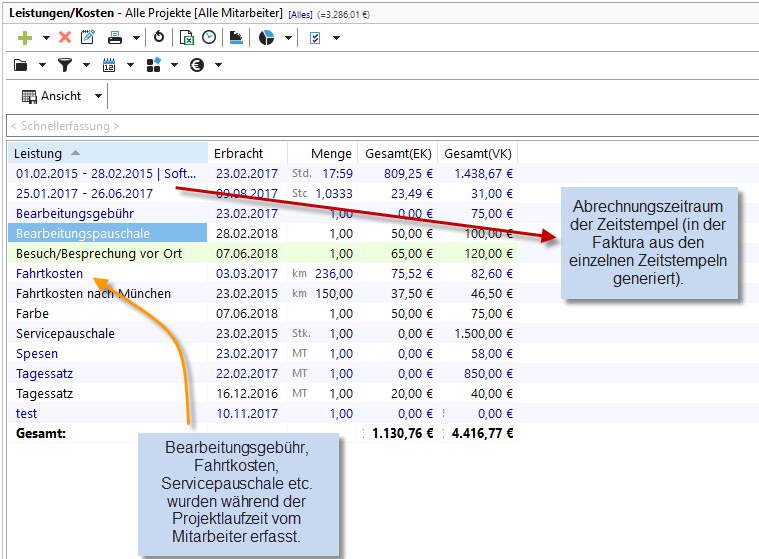This screenshot has width=759, height=559.
Task: Click the pie chart icon
Action: 267,37
